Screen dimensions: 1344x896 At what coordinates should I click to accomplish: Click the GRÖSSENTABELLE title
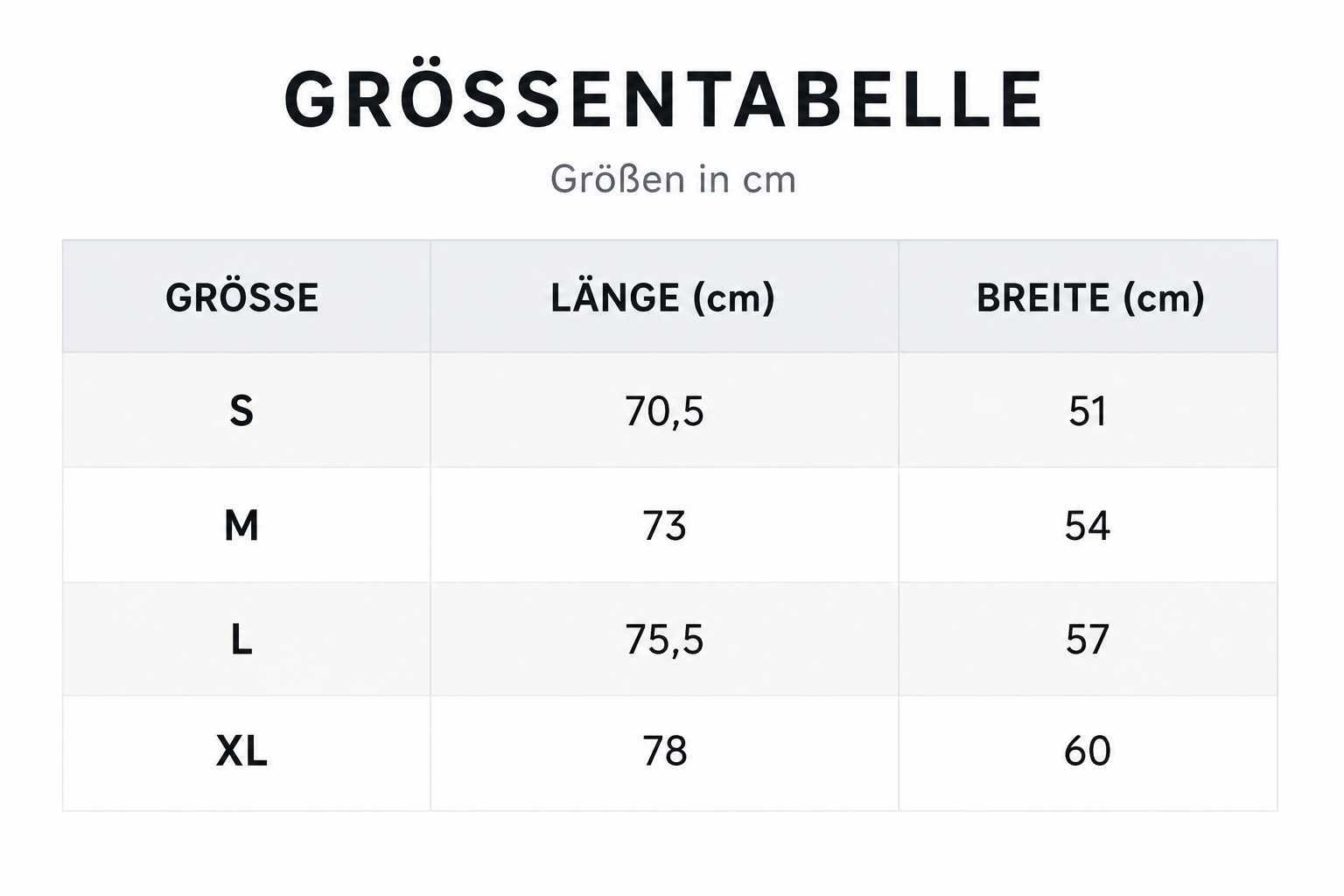663,97
